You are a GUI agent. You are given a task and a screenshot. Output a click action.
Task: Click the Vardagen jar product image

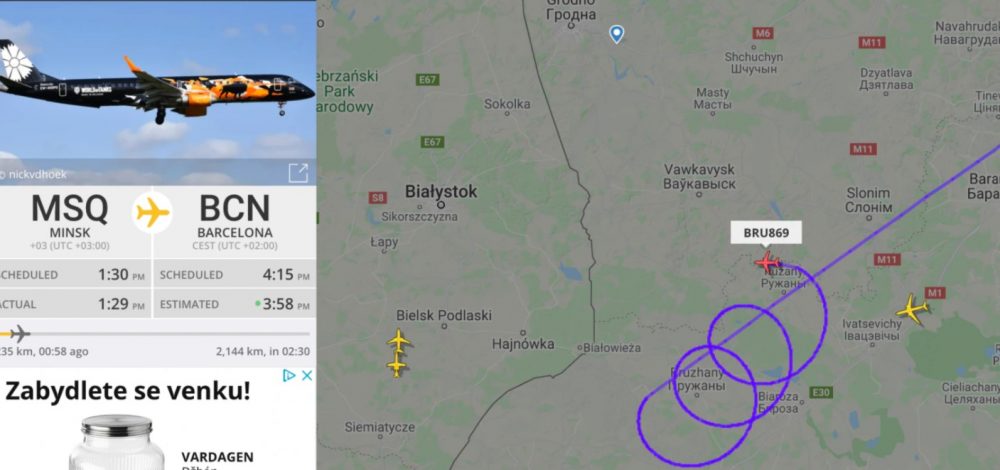pyautogui.click(x=117, y=443)
